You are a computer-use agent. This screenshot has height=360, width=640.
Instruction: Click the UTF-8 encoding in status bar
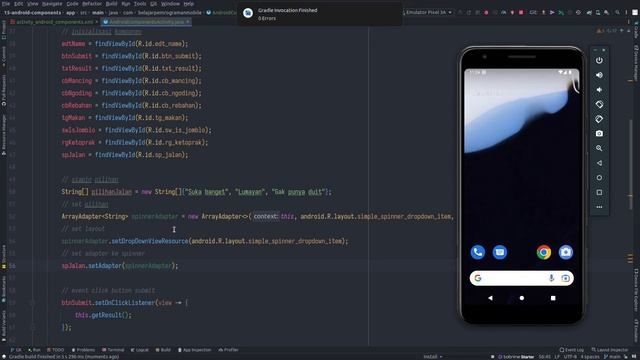click(x=570, y=357)
